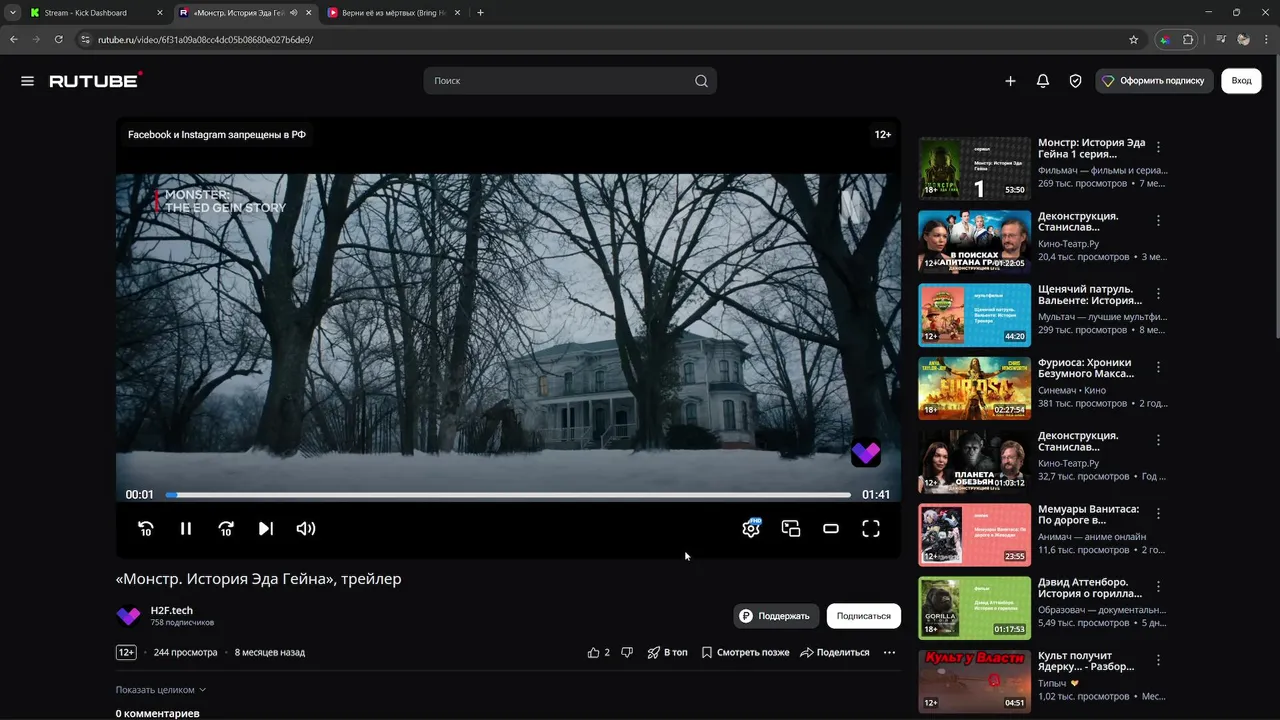The height and width of the screenshot is (720, 1280).
Task: Click 'Оформить подписку' button
Action: pyautogui.click(x=1154, y=81)
